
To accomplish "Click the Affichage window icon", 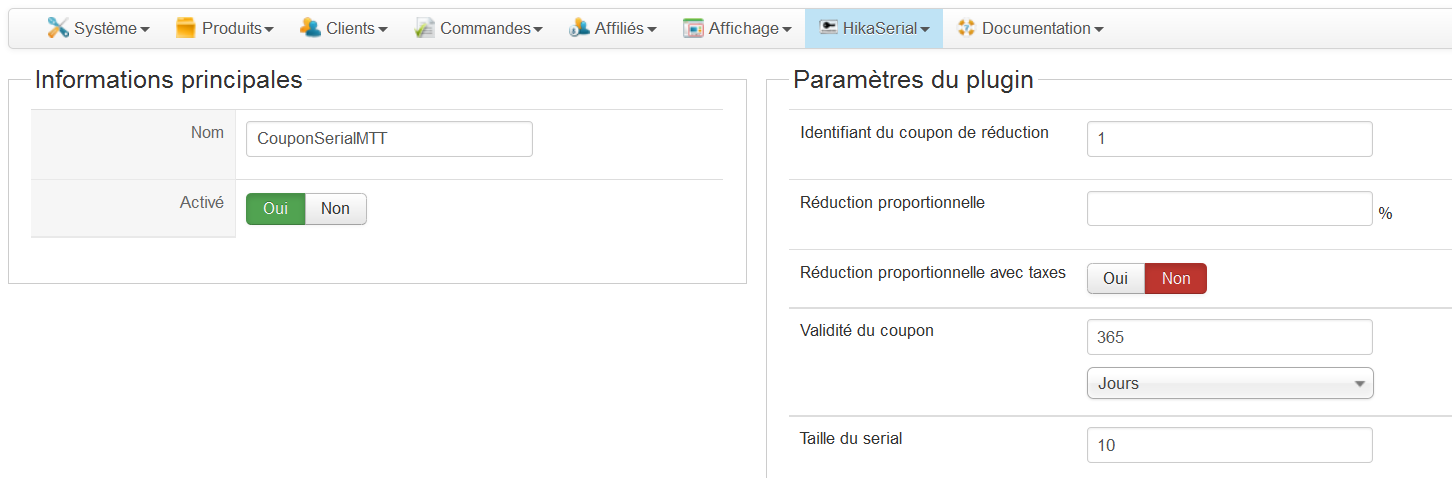I will click(693, 28).
